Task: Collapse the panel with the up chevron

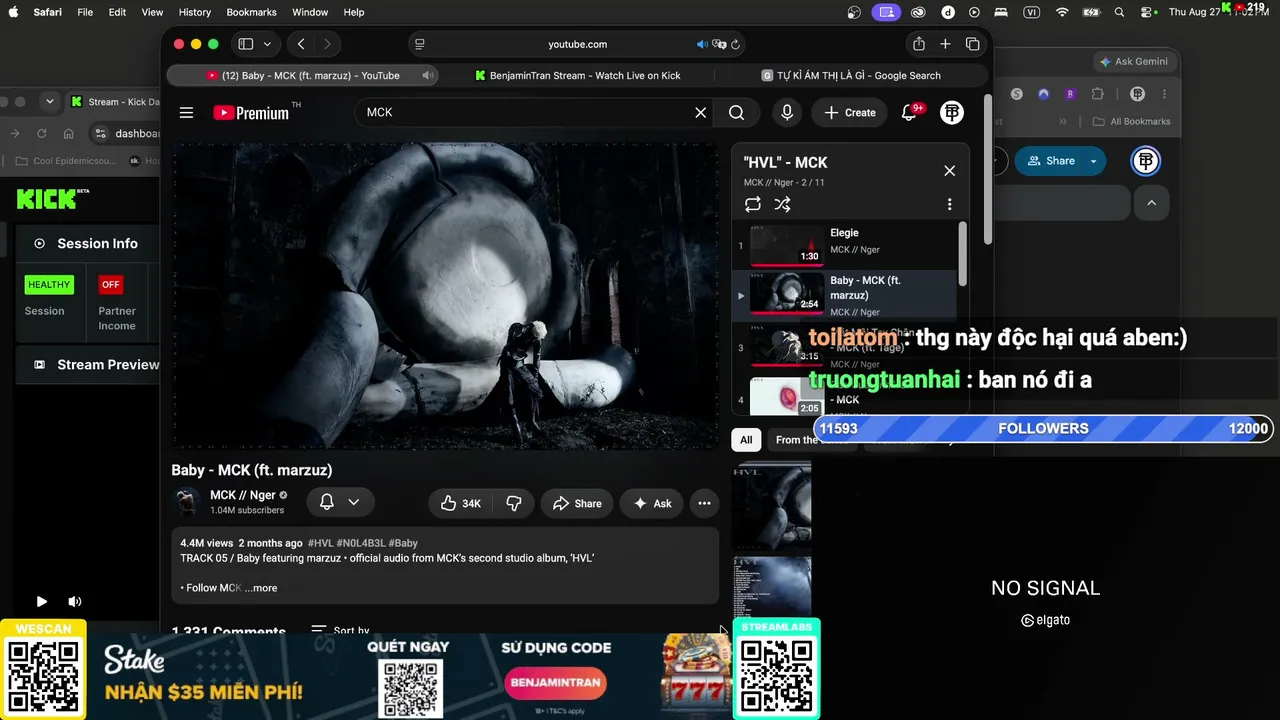Action: point(1151,203)
